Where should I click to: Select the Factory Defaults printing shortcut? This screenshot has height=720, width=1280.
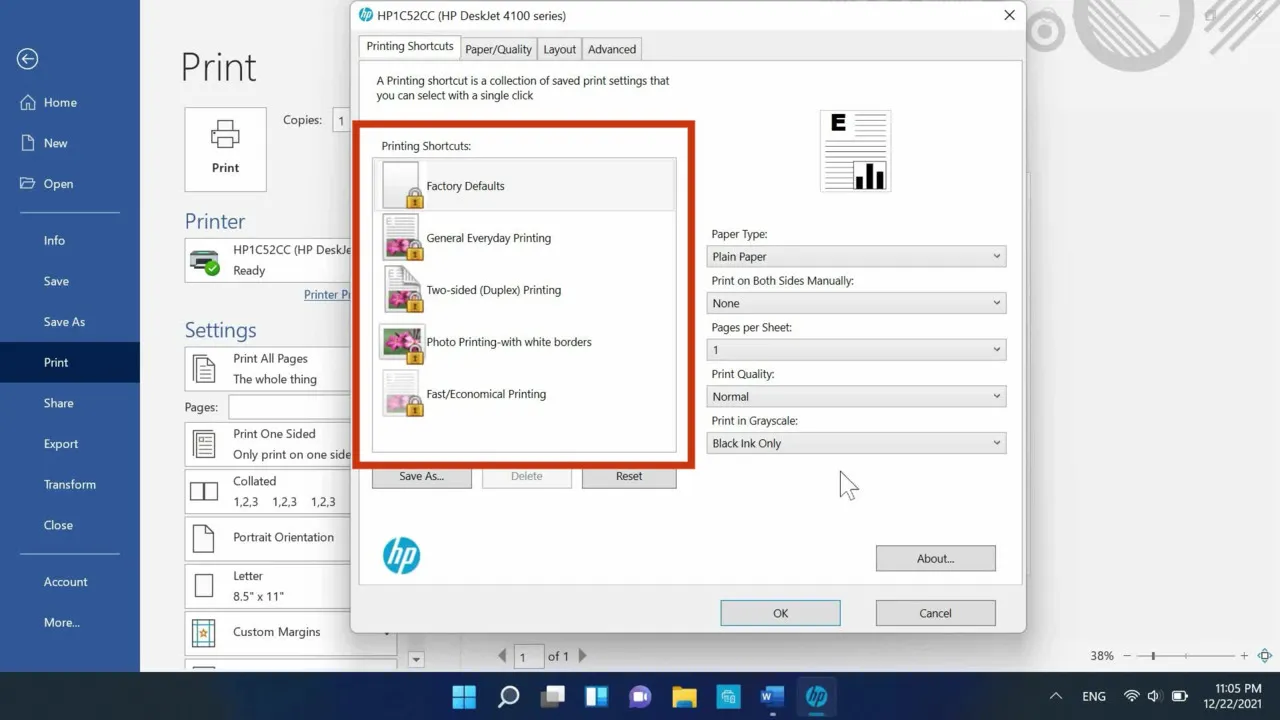[465, 185]
